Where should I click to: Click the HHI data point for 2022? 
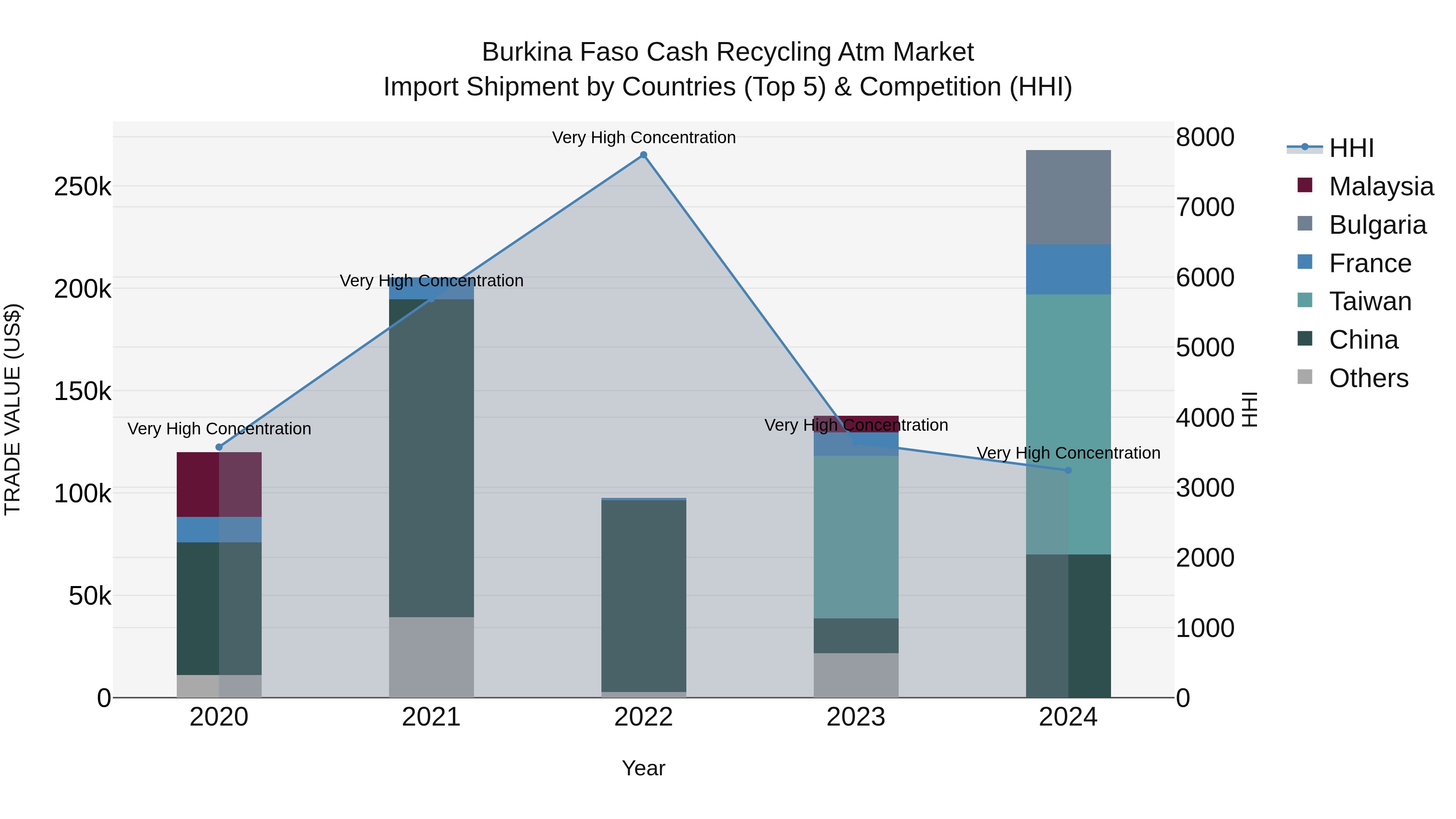[644, 155]
